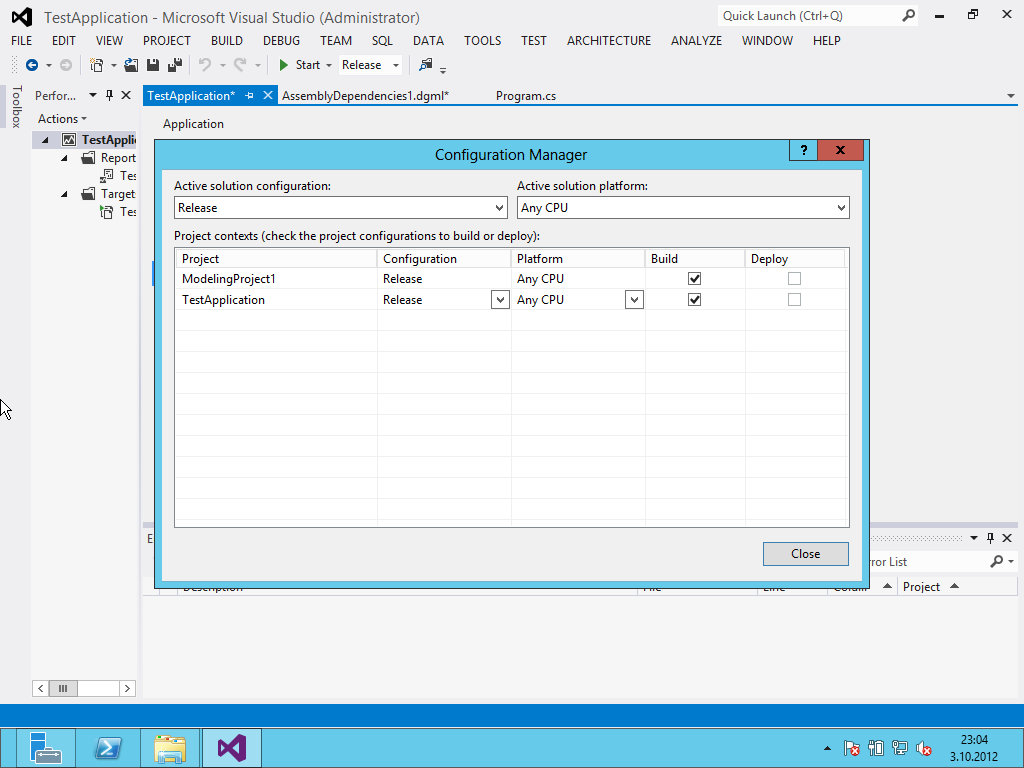The height and width of the screenshot is (768, 1024).
Task: Click the Undo arrow icon
Action: [x=205, y=65]
